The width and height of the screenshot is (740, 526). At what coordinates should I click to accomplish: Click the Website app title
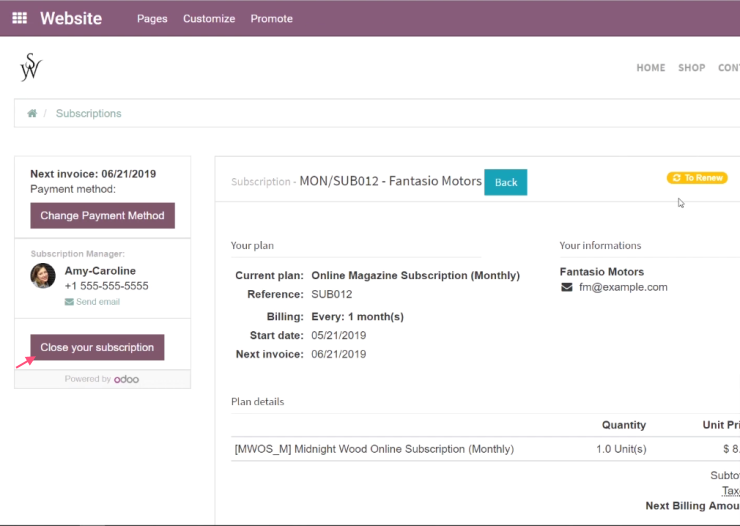pos(71,18)
